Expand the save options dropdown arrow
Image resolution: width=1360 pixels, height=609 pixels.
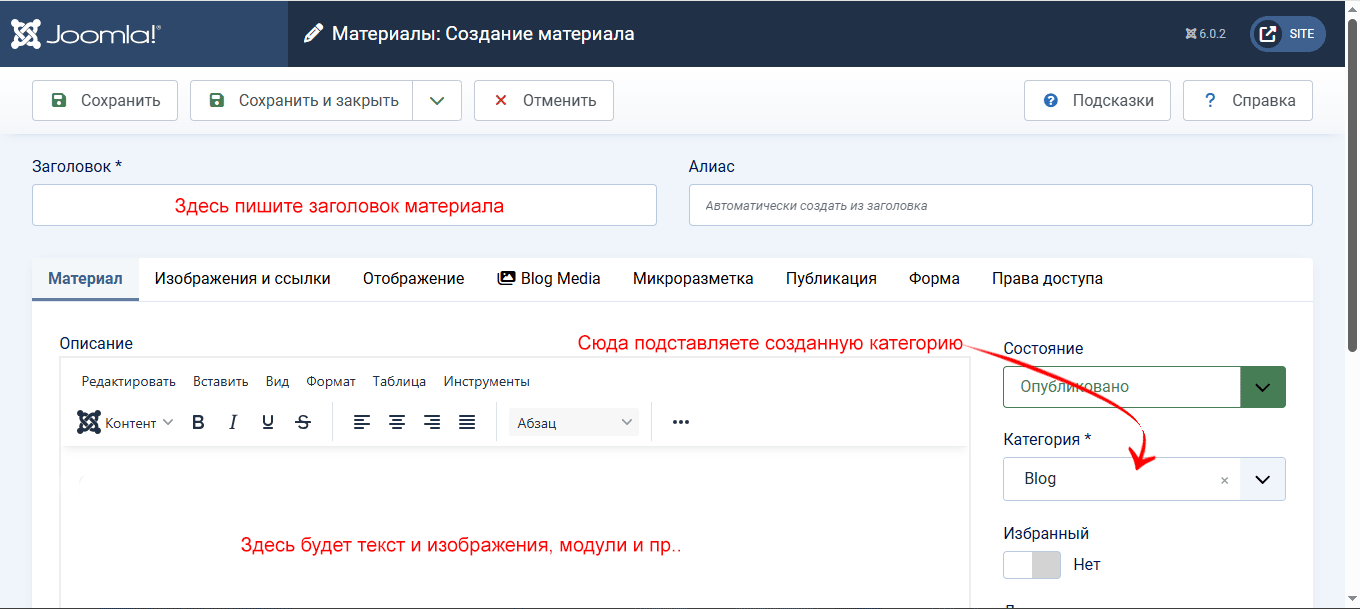point(437,100)
